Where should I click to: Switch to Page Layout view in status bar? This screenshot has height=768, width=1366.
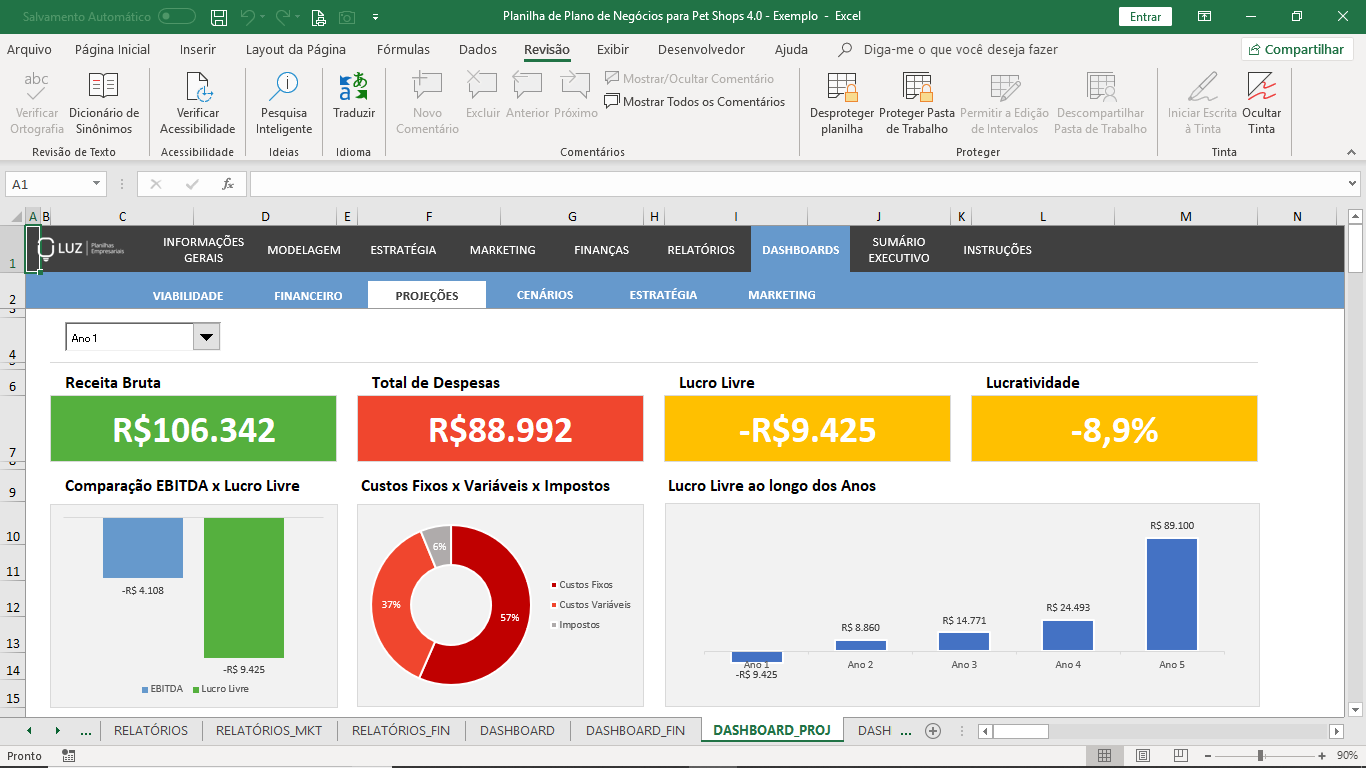pos(1142,756)
